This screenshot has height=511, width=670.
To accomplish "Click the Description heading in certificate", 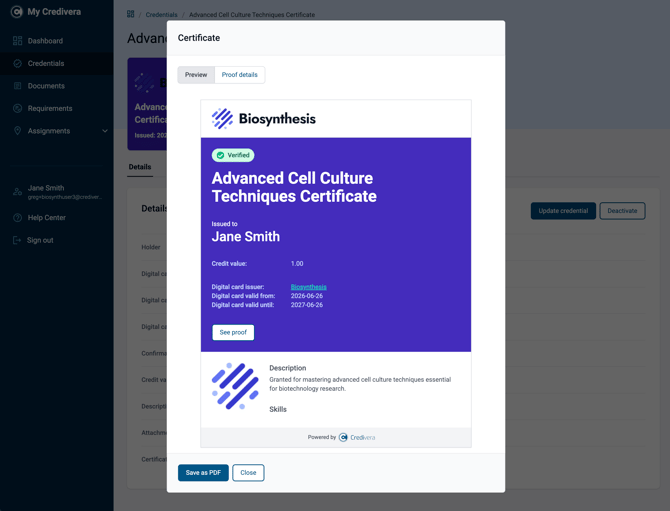I will [288, 368].
